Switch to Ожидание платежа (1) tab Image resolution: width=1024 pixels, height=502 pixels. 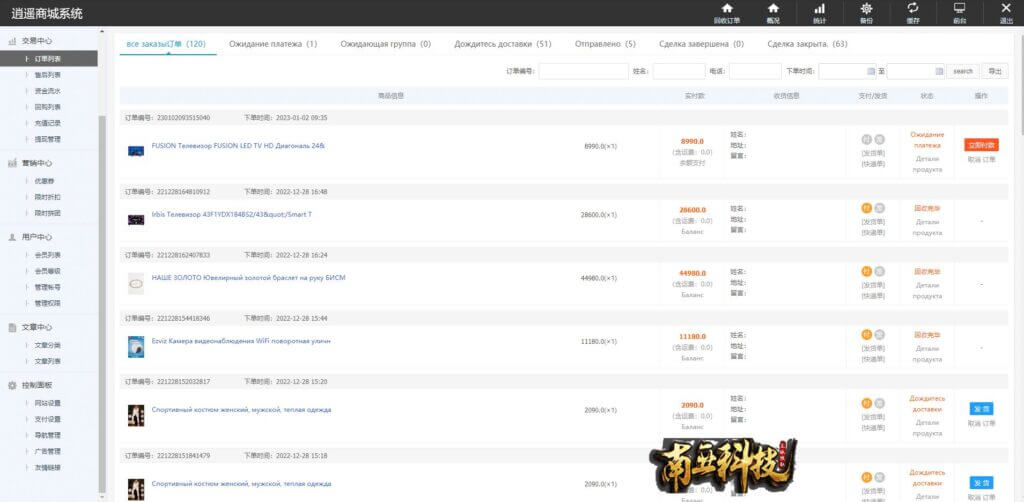273,44
